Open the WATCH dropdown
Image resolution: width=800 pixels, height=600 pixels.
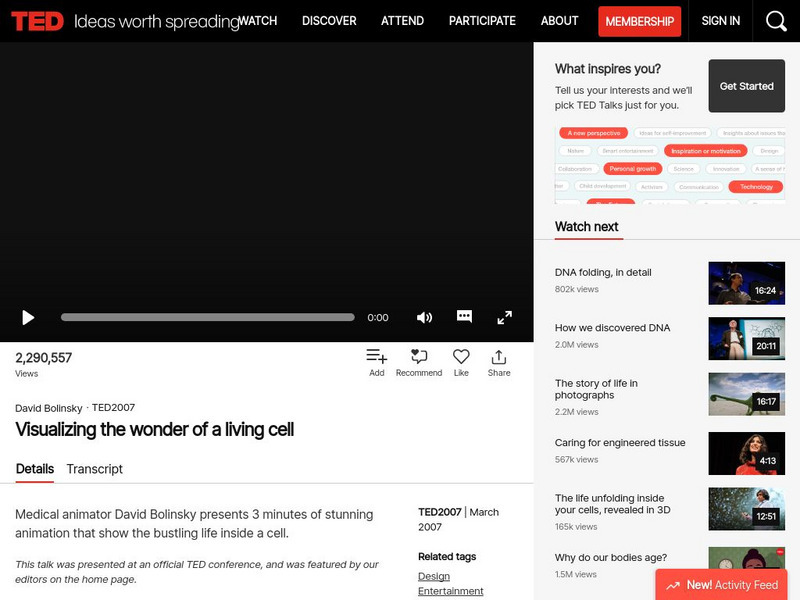259,20
